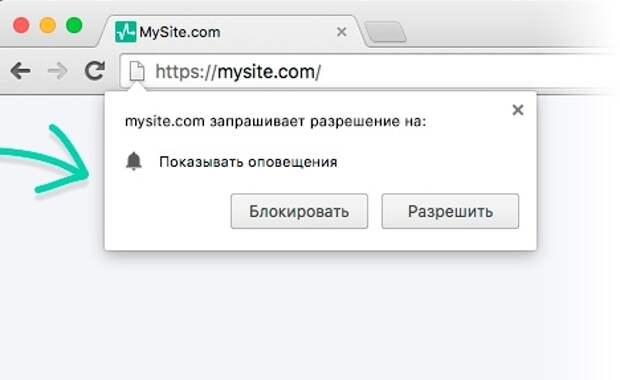Dismiss the permission popup with the X
Image resolution: width=620 pixels, height=380 pixels.
(x=518, y=110)
